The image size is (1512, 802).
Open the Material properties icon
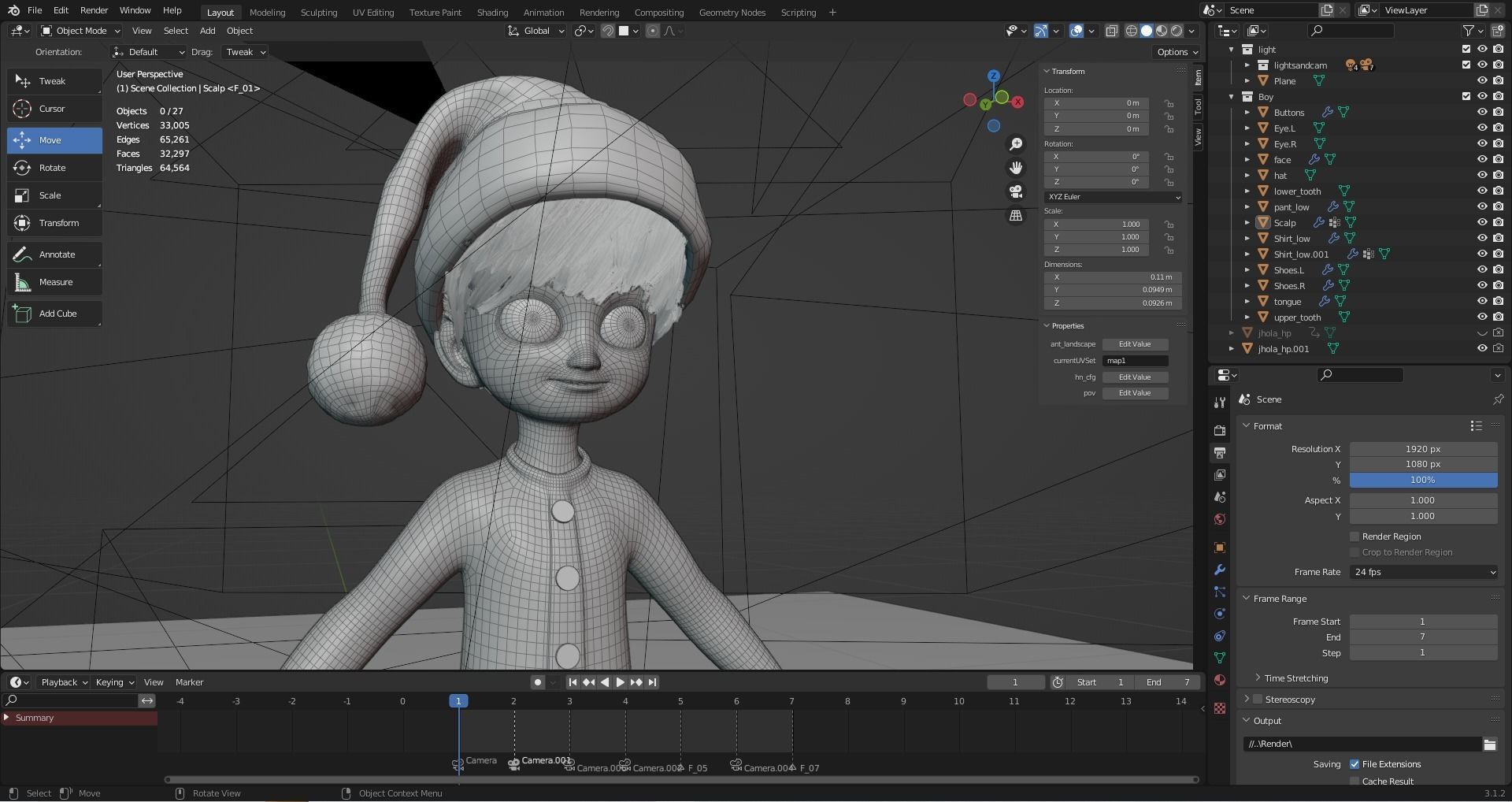tap(1220, 680)
